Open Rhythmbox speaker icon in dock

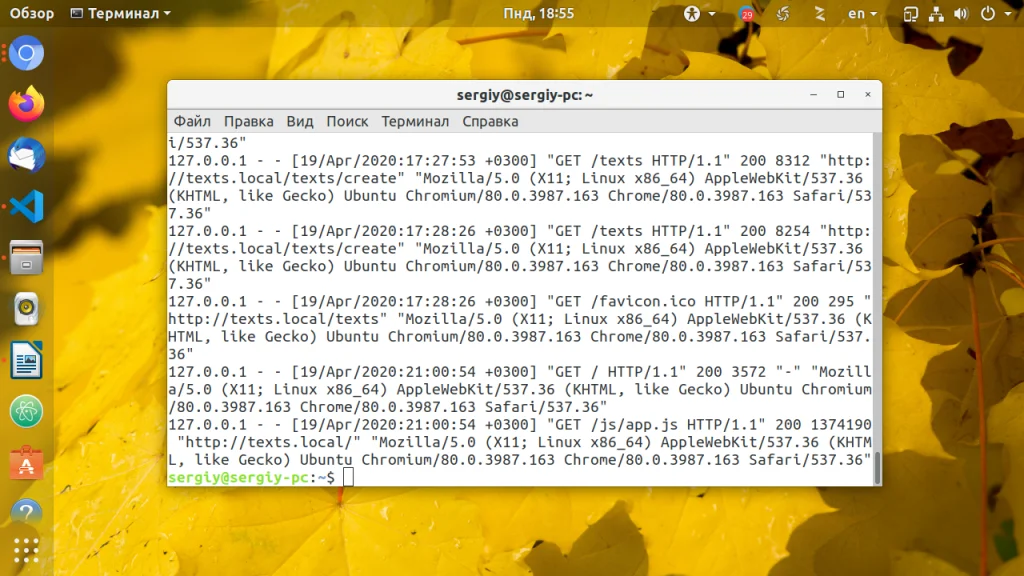point(26,308)
